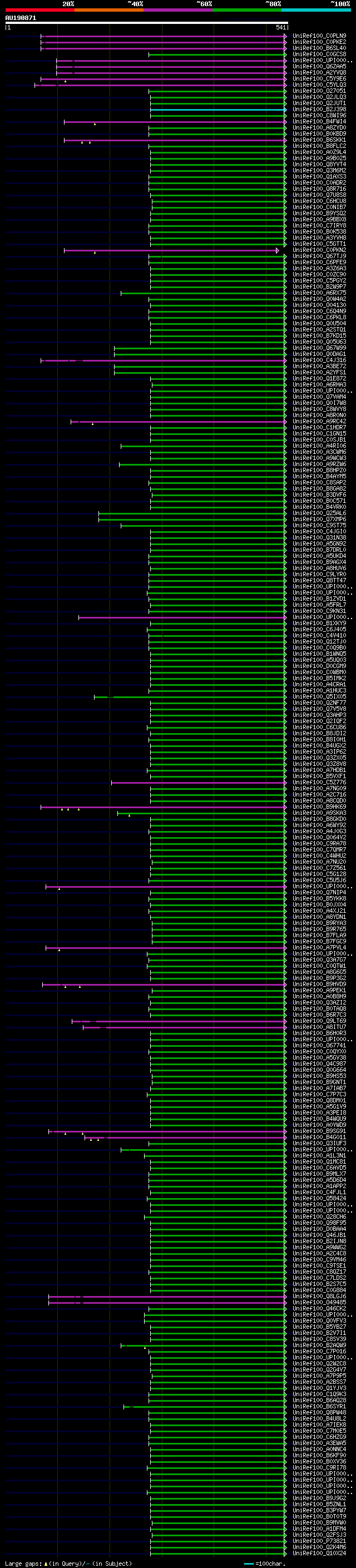
Task: Open hit UniRef100_C0GCS8
Action: click(319, 55)
